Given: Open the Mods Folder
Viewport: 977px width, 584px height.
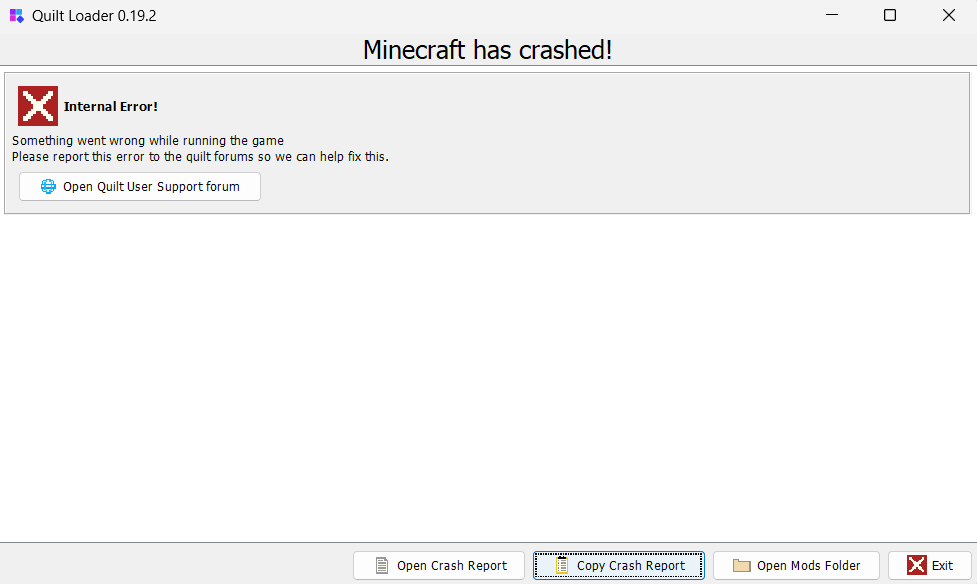Looking at the screenshot, I should tap(796, 565).
